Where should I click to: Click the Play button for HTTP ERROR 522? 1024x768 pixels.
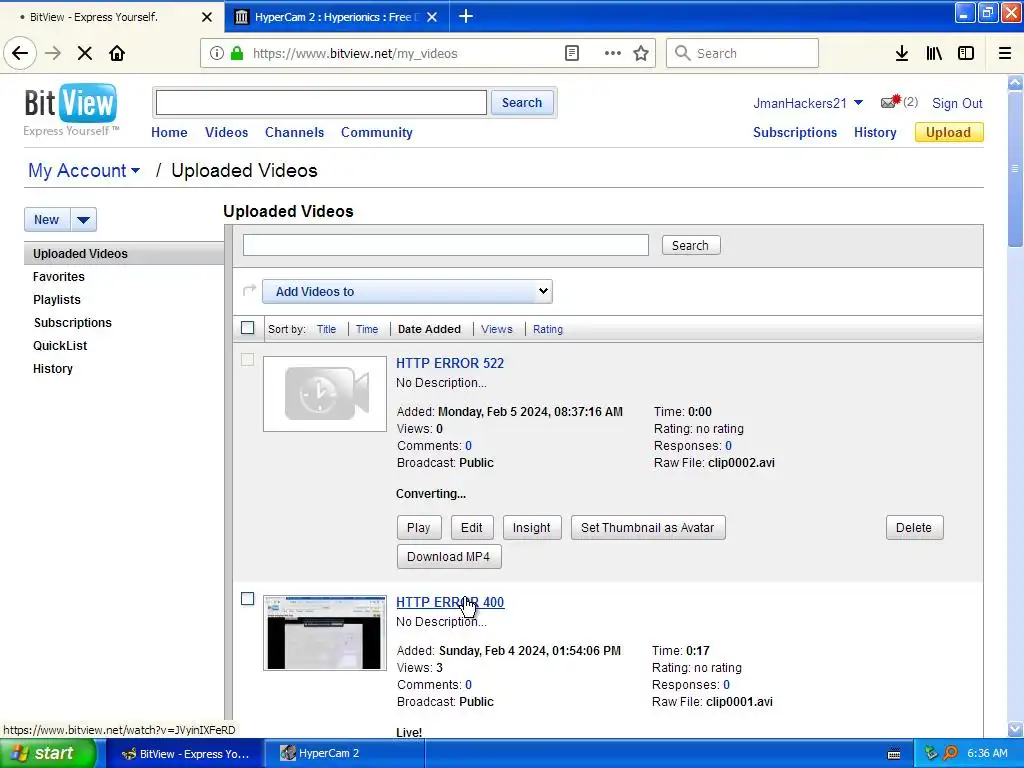pyautogui.click(x=419, y=528)
